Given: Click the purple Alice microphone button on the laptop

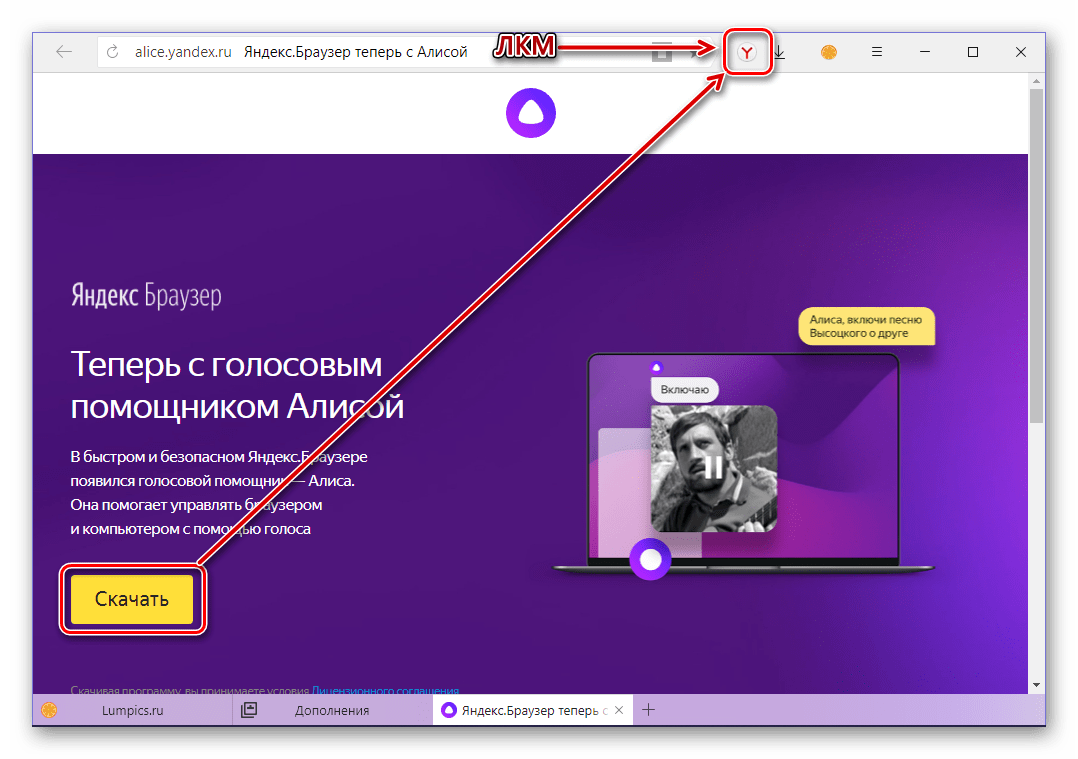Looking at the screenshot, I should tap(651, 560).
